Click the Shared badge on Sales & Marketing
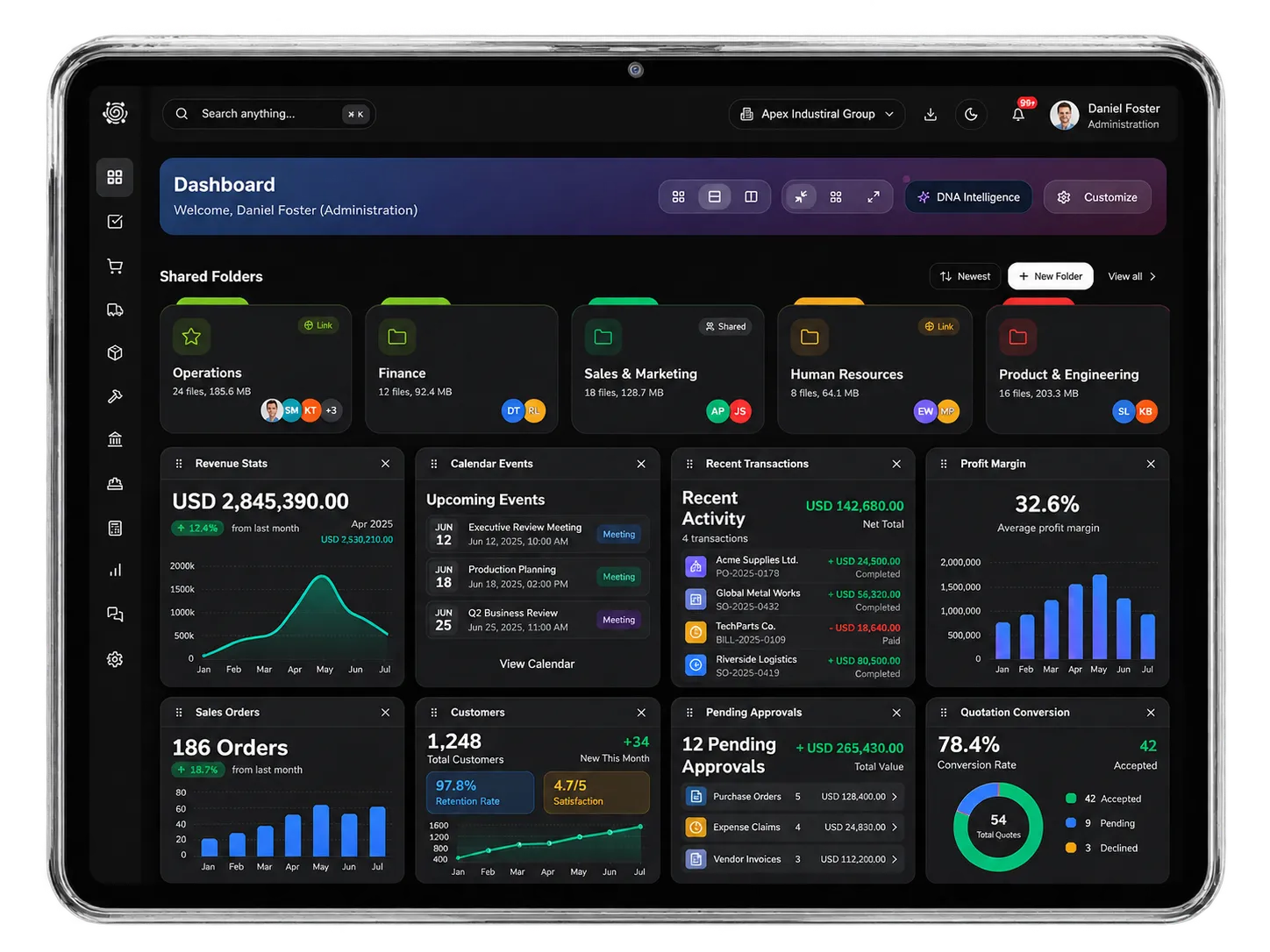Viewport: 1270px width, 952px height. [726, 326]
